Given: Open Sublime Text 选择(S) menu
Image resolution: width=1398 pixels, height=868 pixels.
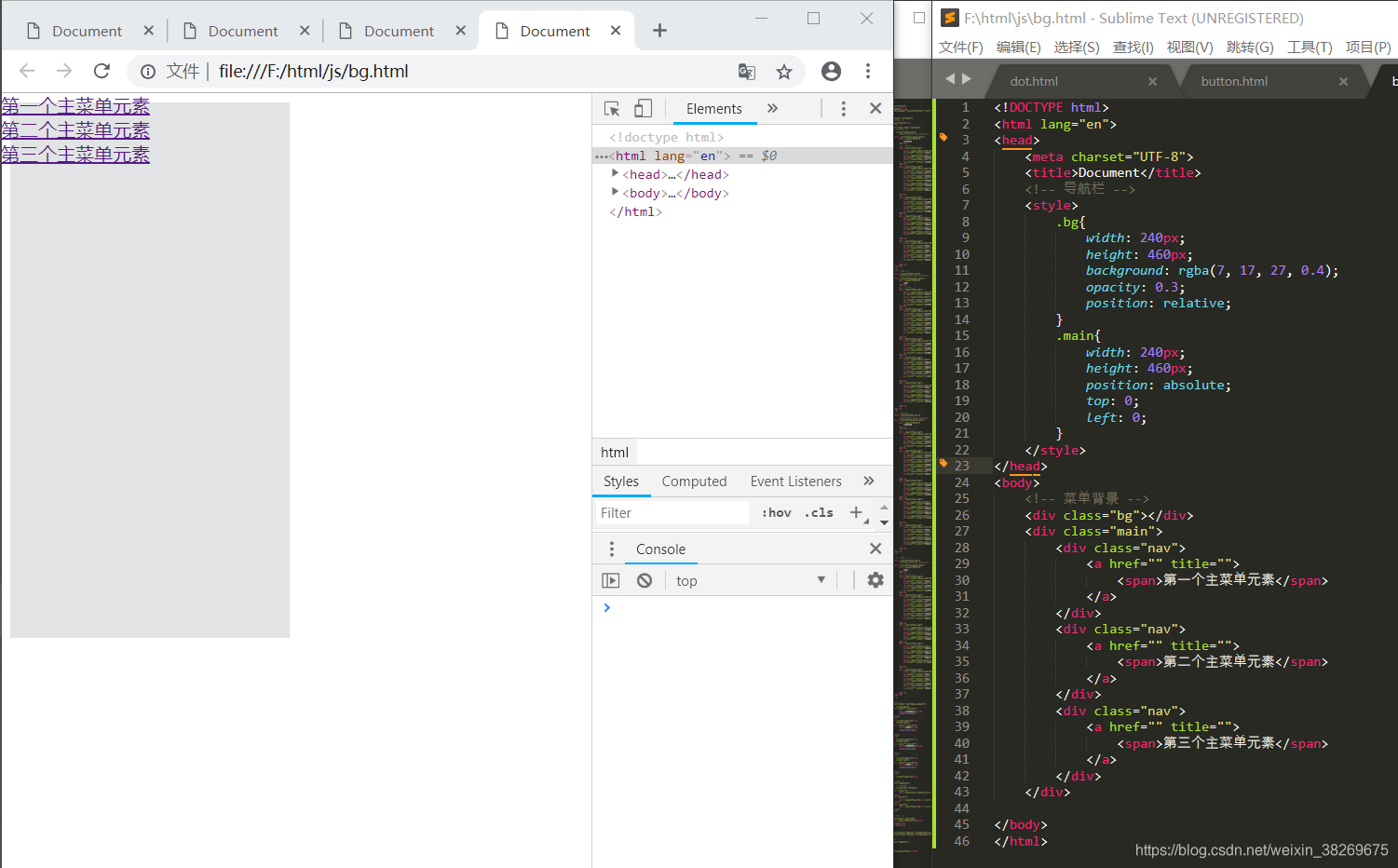Looking at the screenshot, I should [1077, 47].
